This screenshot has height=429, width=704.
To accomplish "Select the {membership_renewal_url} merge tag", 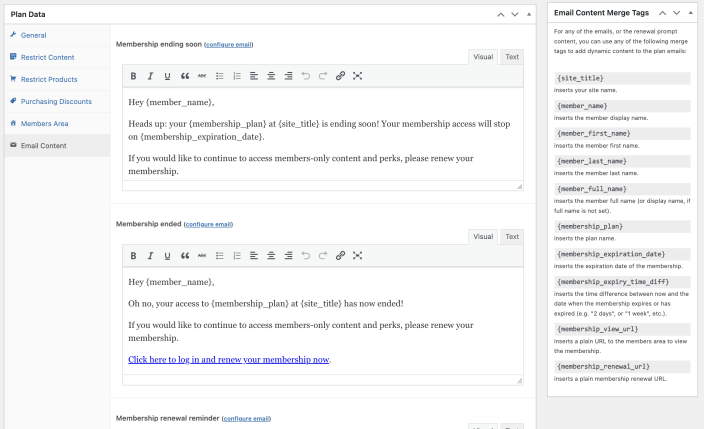I will (x=622, y=367).
